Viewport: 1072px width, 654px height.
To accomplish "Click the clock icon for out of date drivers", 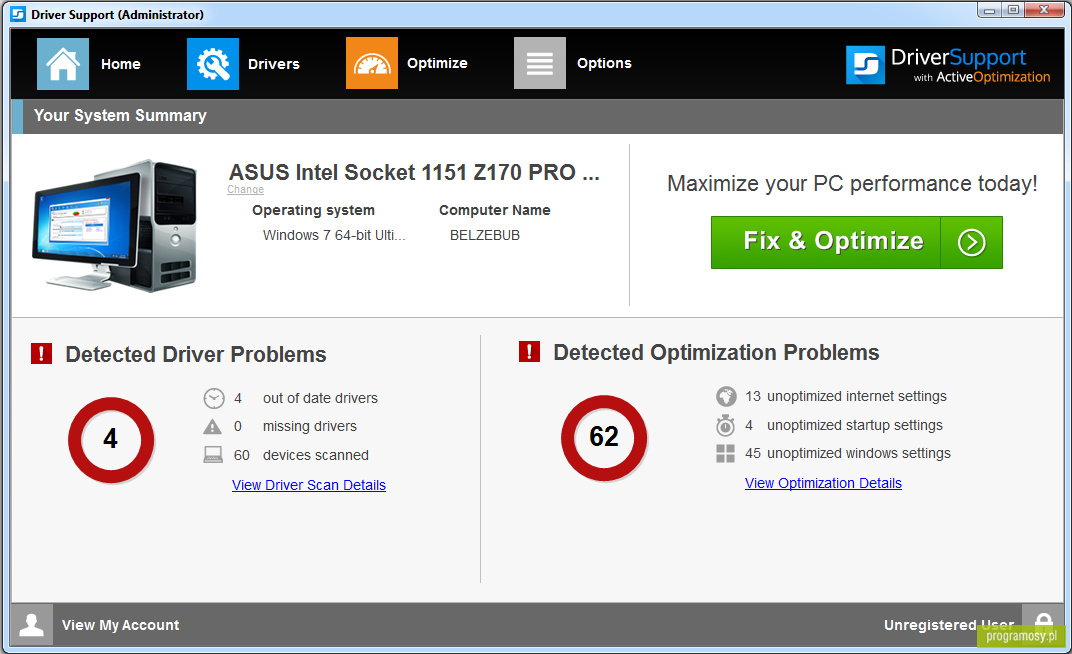I will 214,398.
